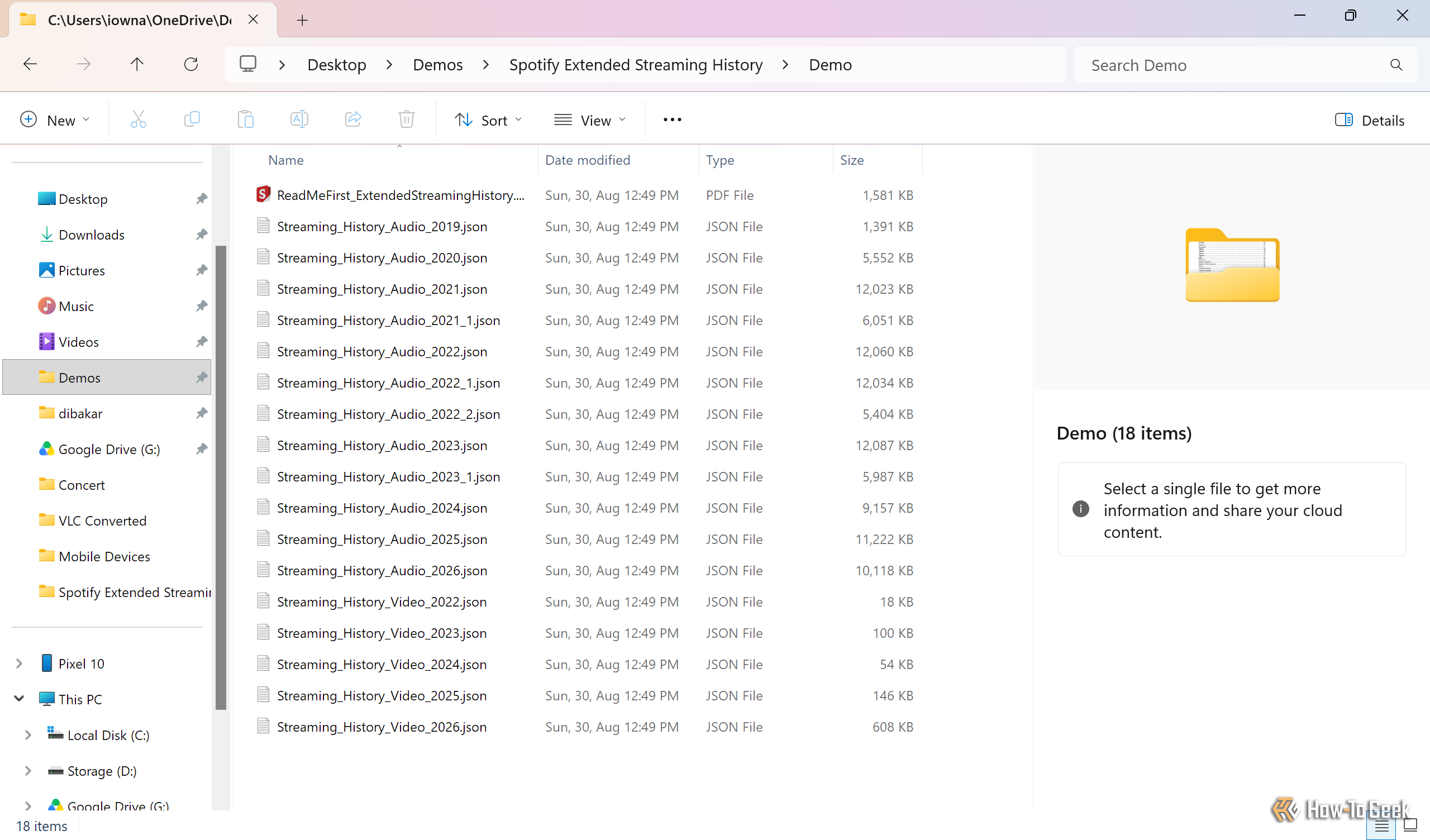Navigate to Demos in breadcrumb
The width and height of the screenshot is (1430, 840).
click(437, 65)
